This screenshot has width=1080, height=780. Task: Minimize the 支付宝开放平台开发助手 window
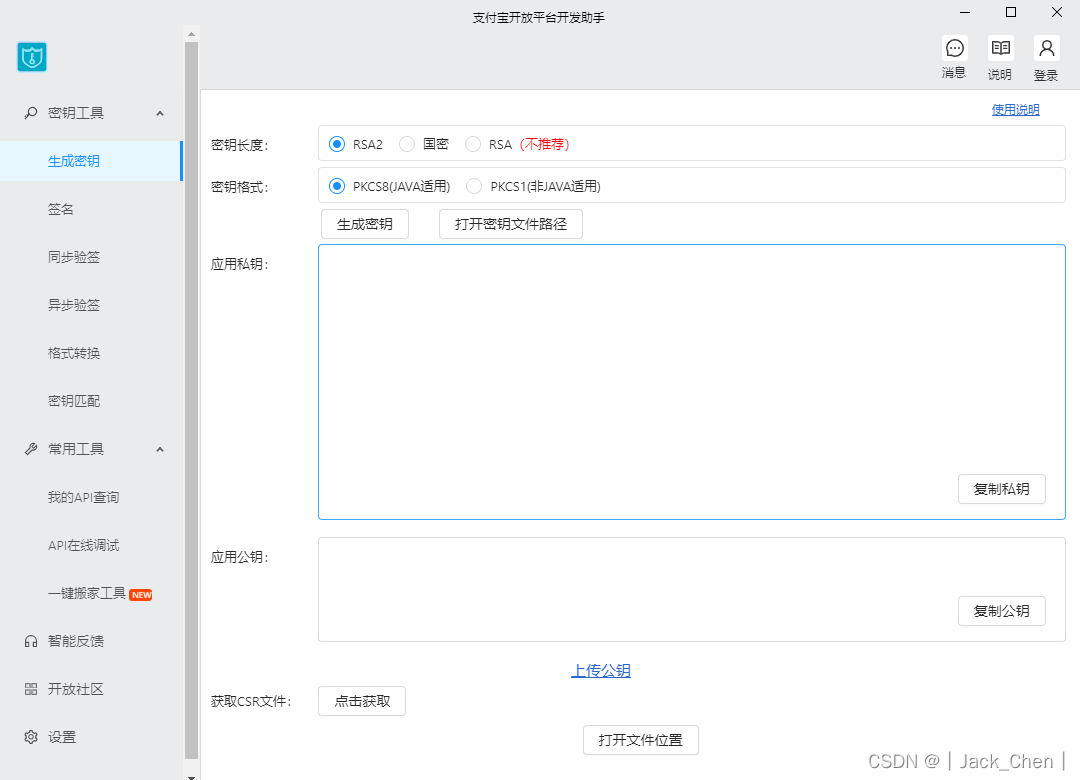pyautogui.click(x=965, y=12)
